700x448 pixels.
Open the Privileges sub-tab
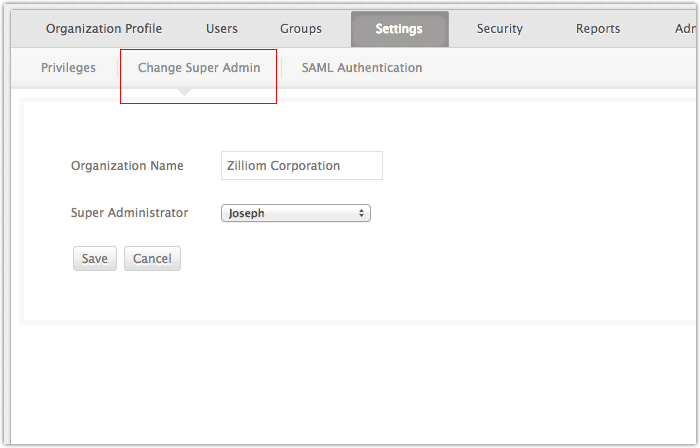coord(68,68)
